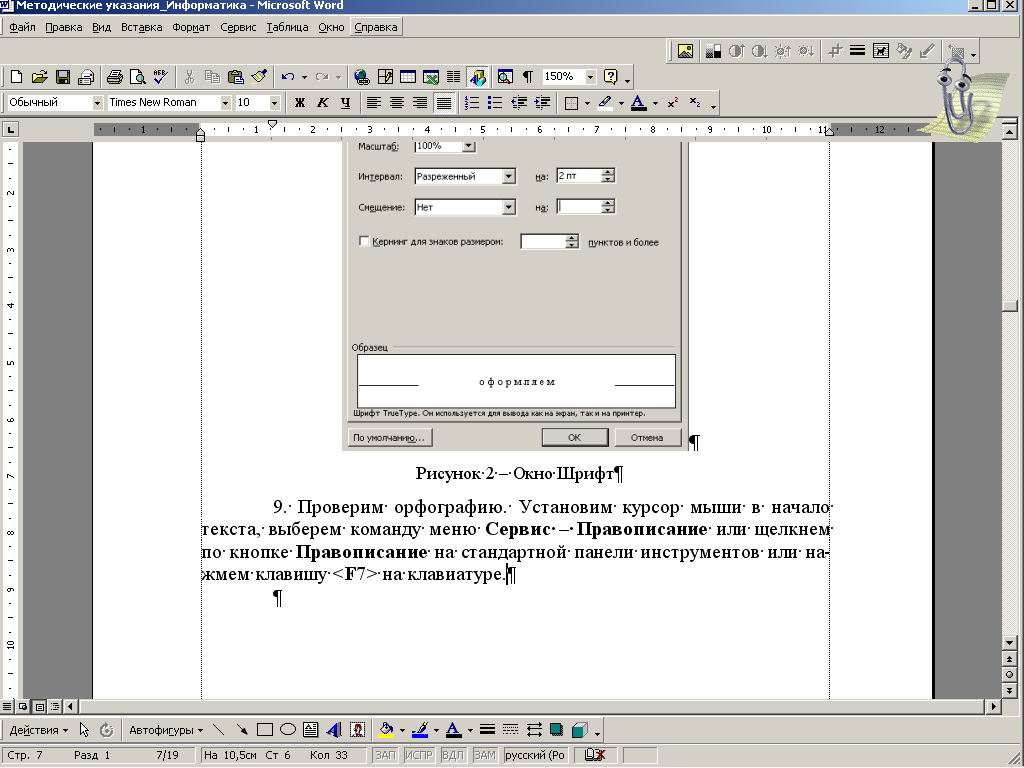Apply the fill color bucket on drawing toolbar
1024x768 pixels.
tap(386, 730)
